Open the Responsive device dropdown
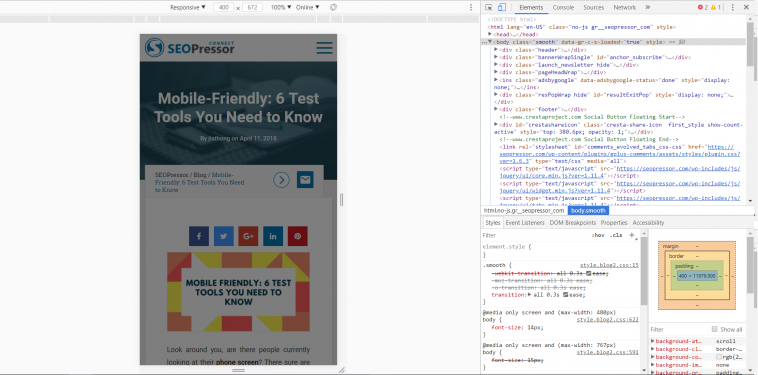 click(x=188, y=7)
